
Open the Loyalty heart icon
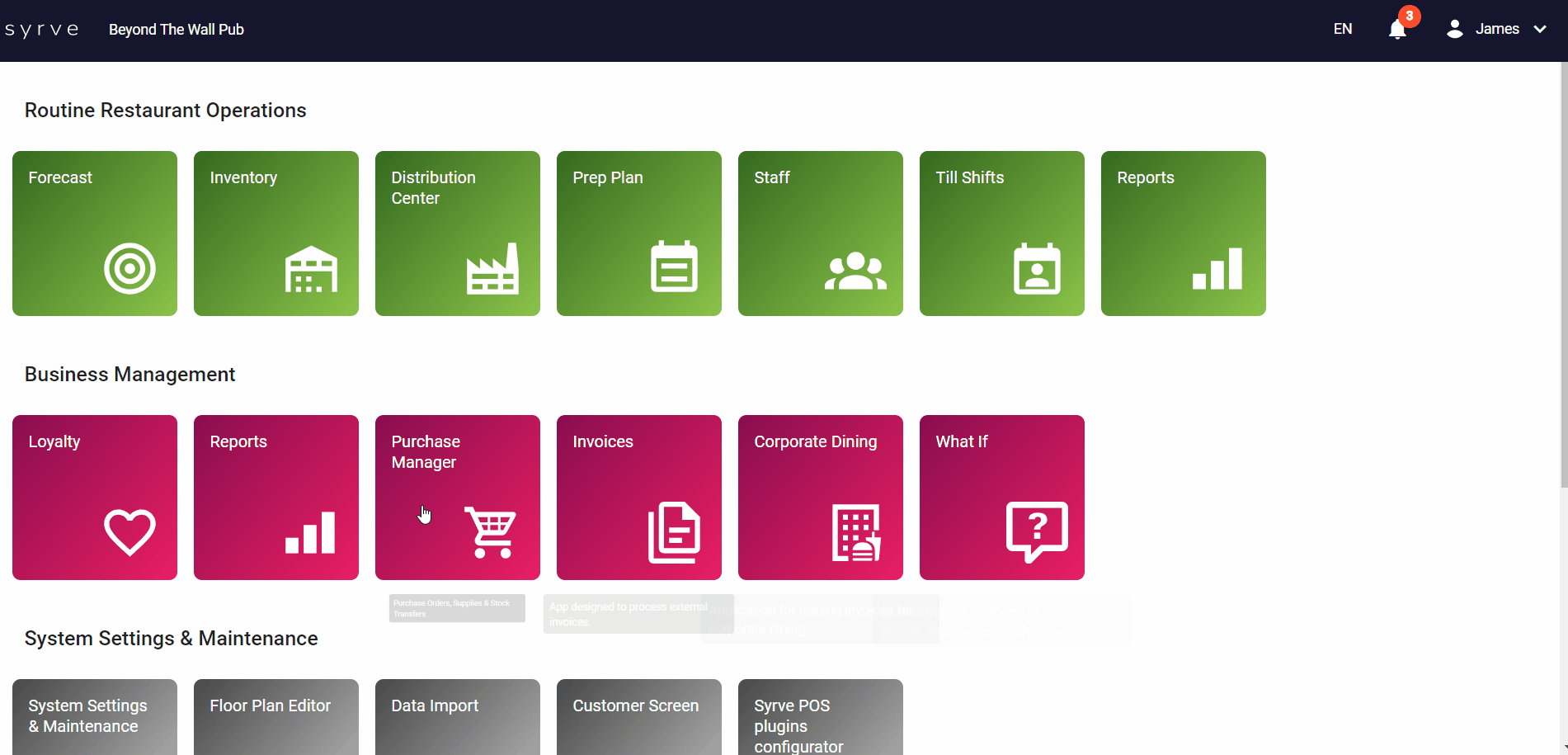pos(129,532)
